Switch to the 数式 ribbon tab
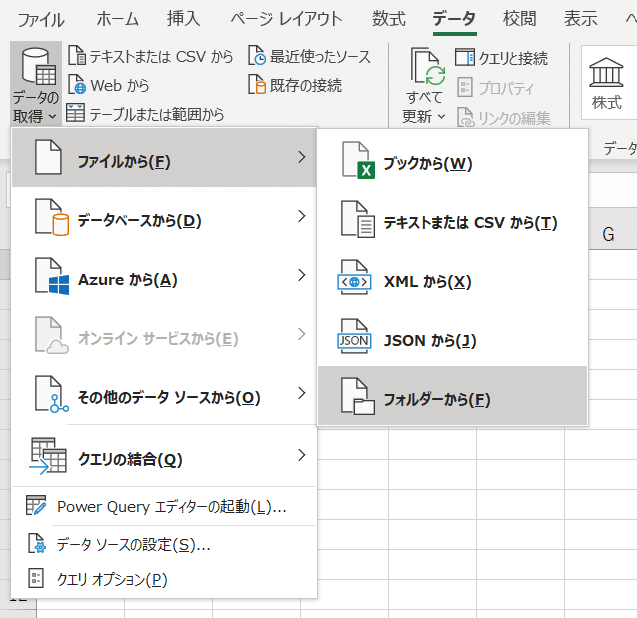Image resolution: width=637 pixels, height=618 pixels. (388, 18)
